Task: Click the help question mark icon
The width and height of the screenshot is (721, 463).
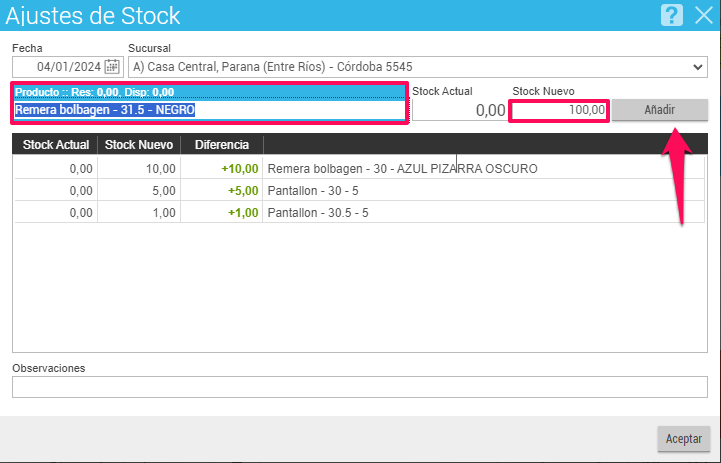Action: (672, 15)
